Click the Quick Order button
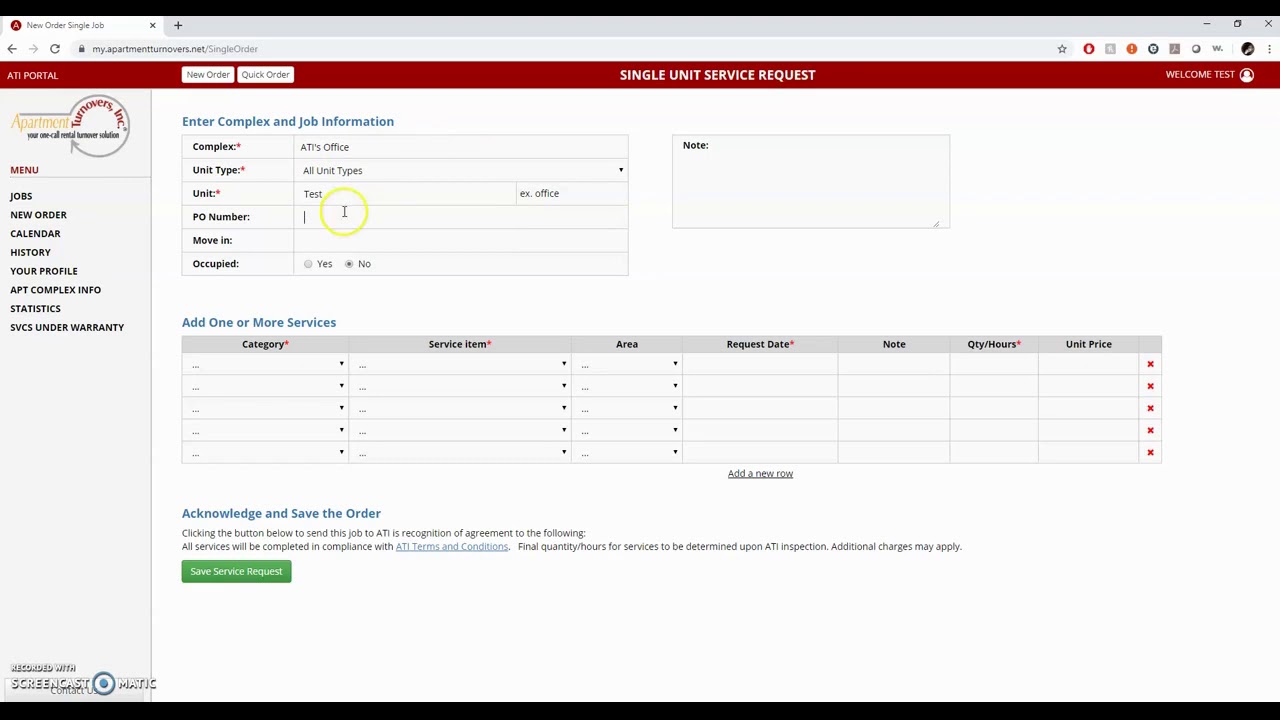1280x720 pixels. (265, 75)
